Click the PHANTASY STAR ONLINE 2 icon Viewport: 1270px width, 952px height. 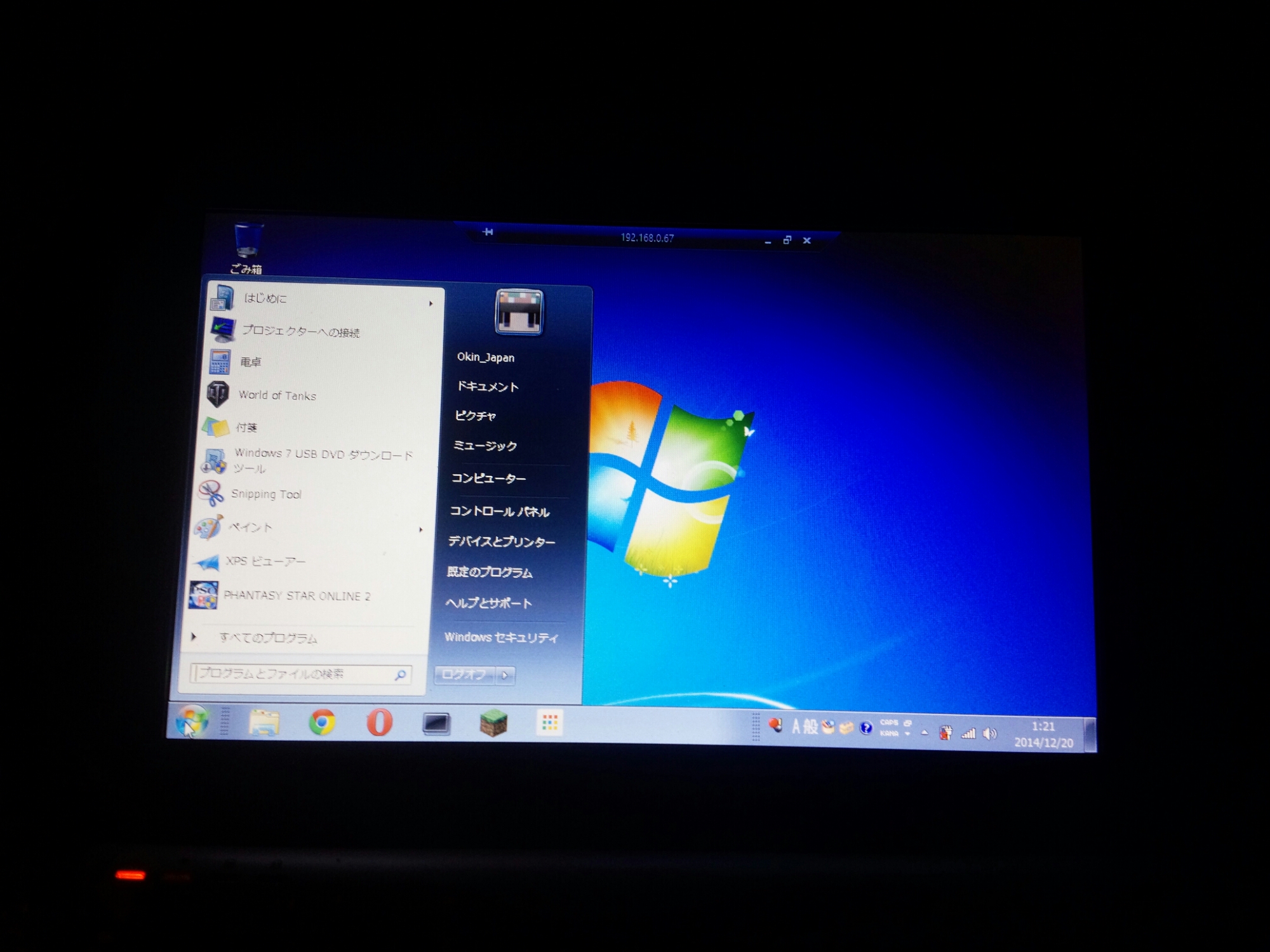click(203, 595)
